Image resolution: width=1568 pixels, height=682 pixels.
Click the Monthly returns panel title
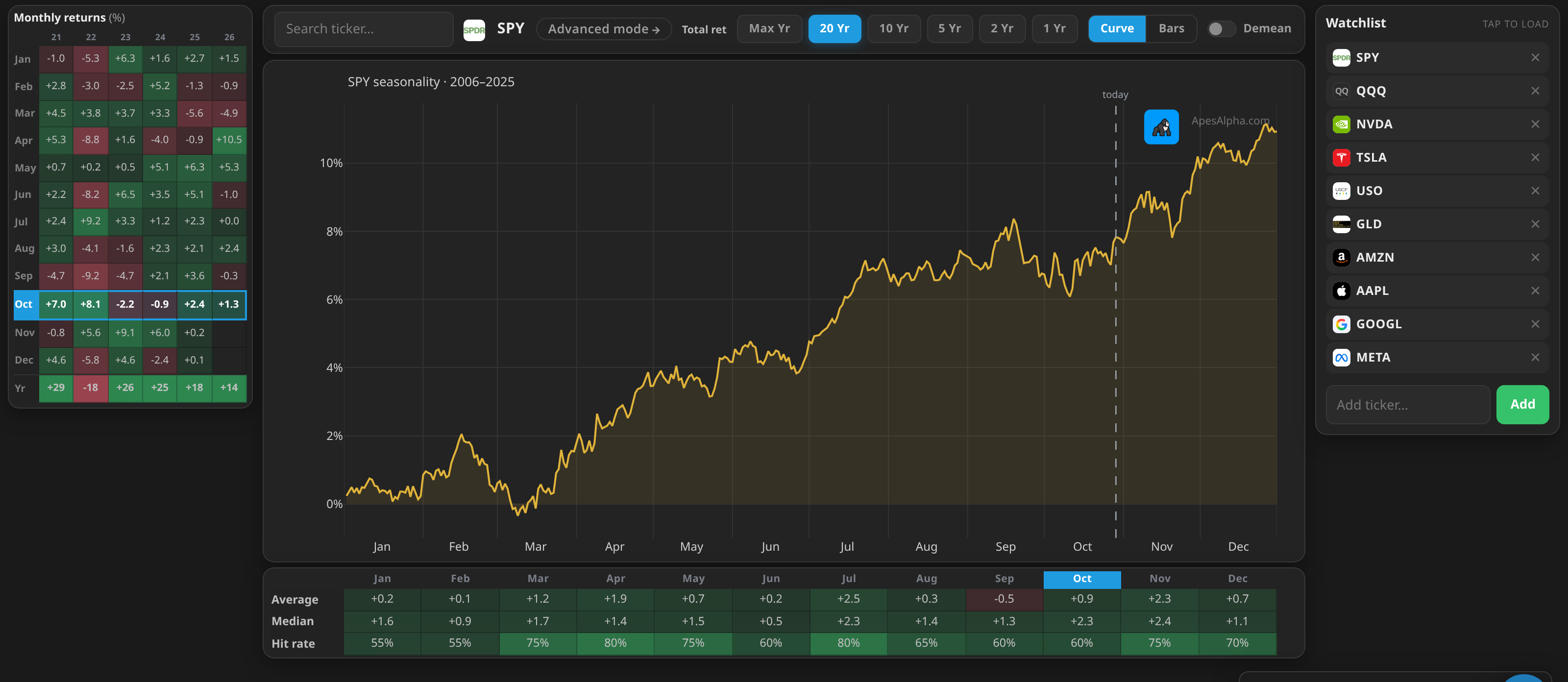(69, 18)
